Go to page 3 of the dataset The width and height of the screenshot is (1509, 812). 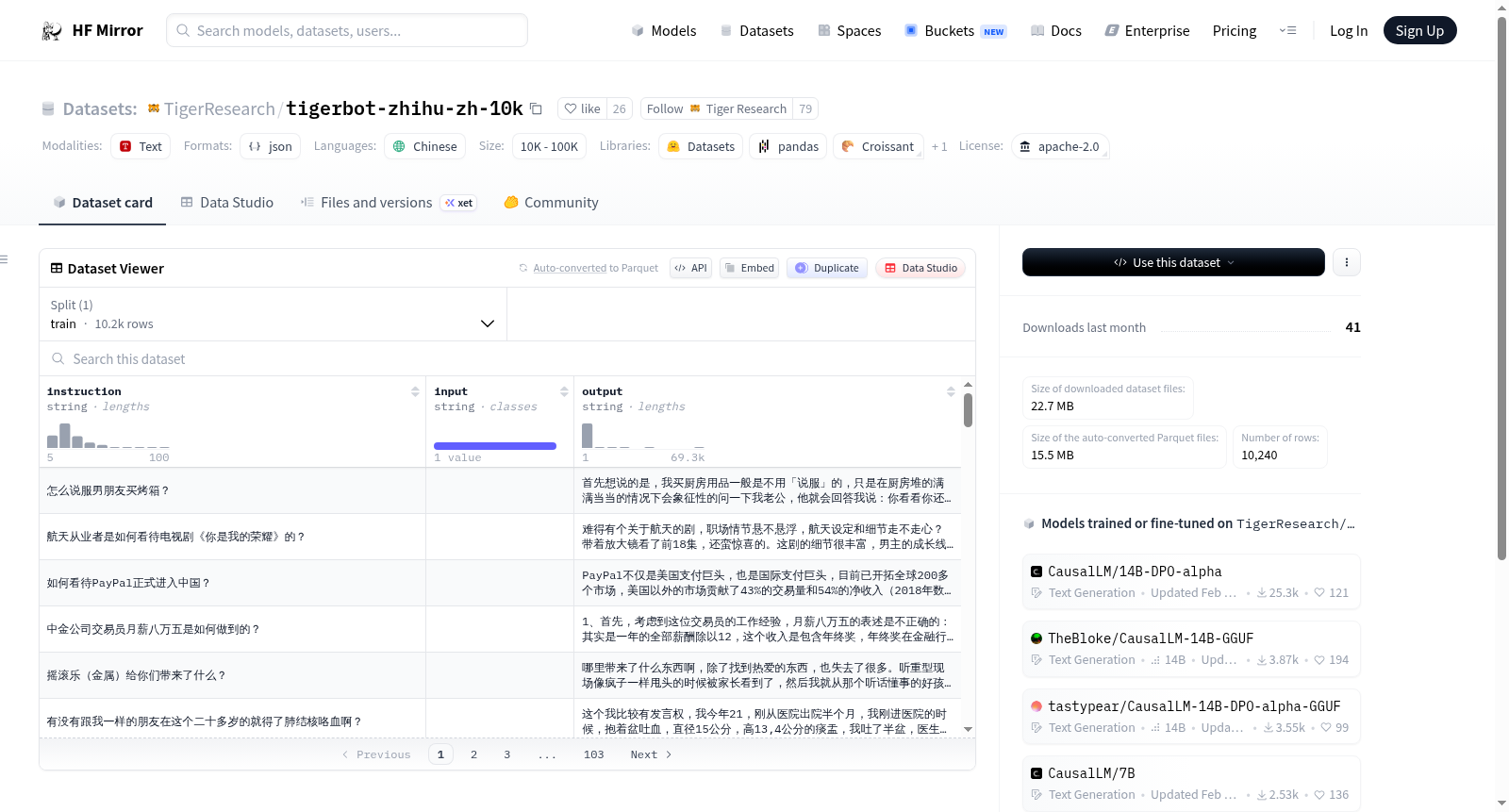506,754
